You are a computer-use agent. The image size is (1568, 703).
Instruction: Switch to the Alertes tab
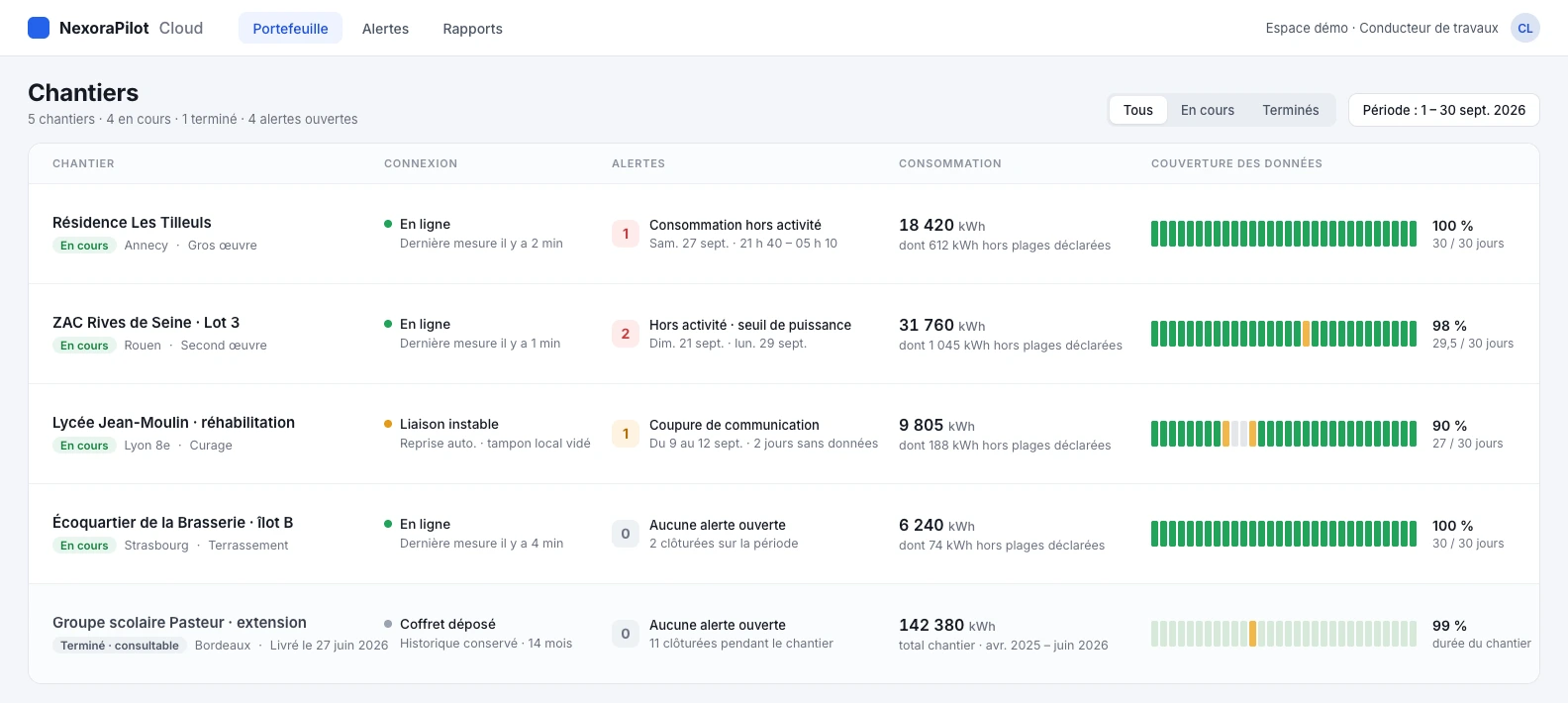[385, 29]
